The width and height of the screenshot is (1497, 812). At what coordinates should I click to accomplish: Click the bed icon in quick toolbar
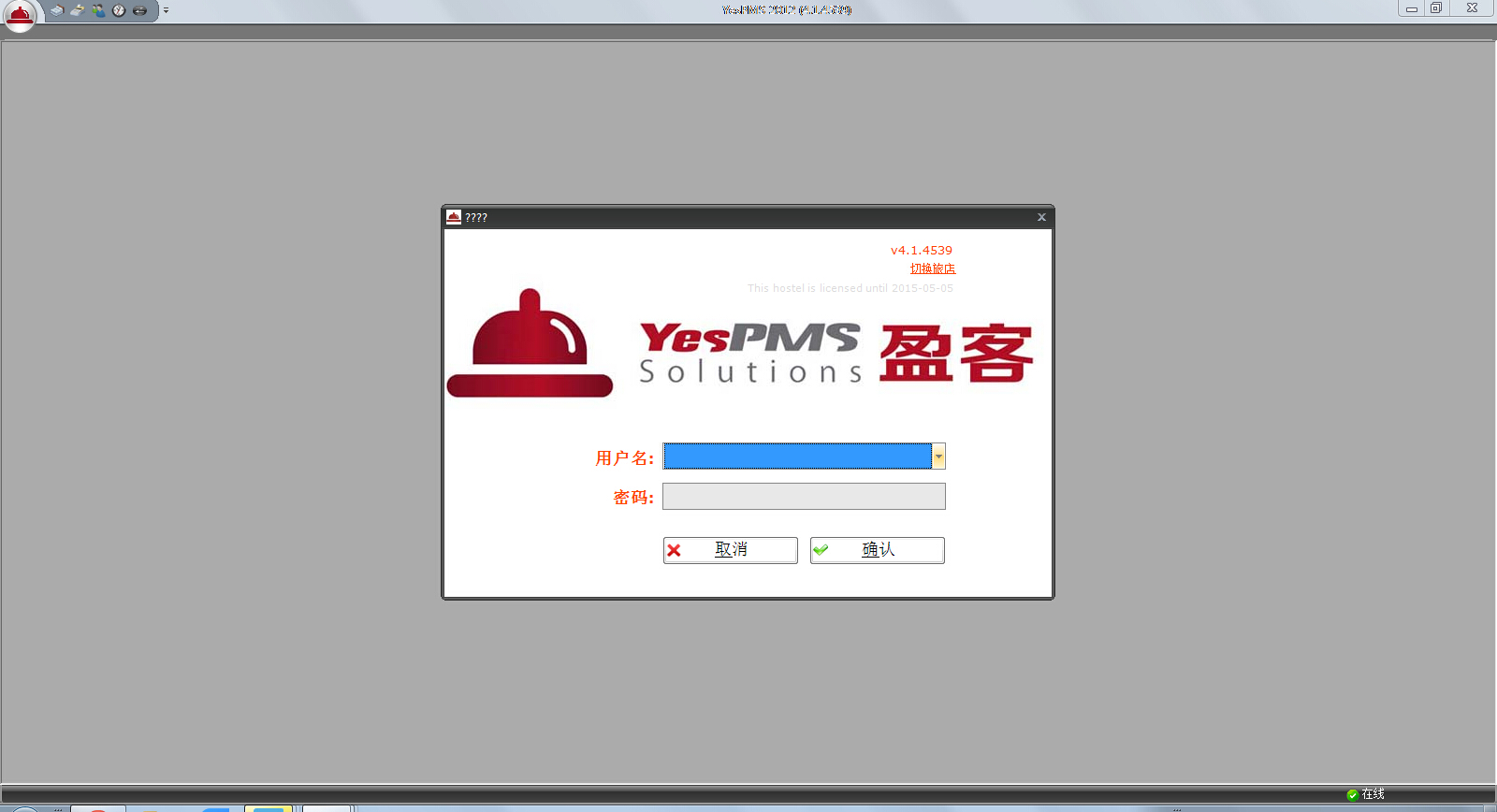[x=57, y=10]
